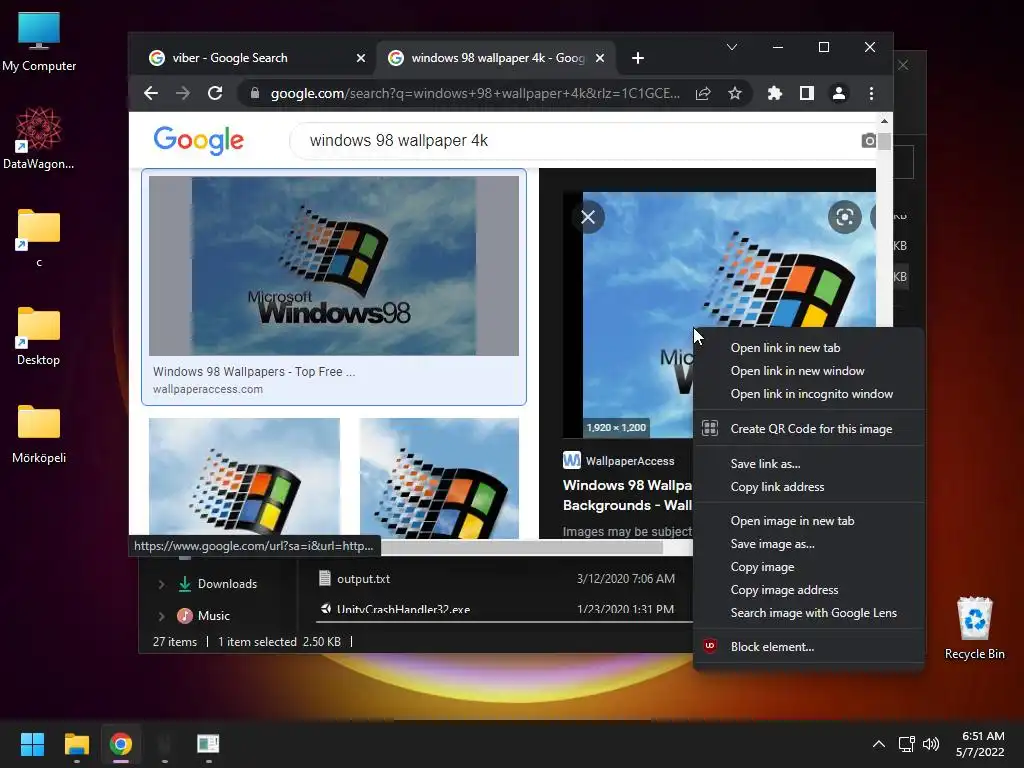Choose Open link in new window
This screenshot has height=768, width=1024.
797,371
